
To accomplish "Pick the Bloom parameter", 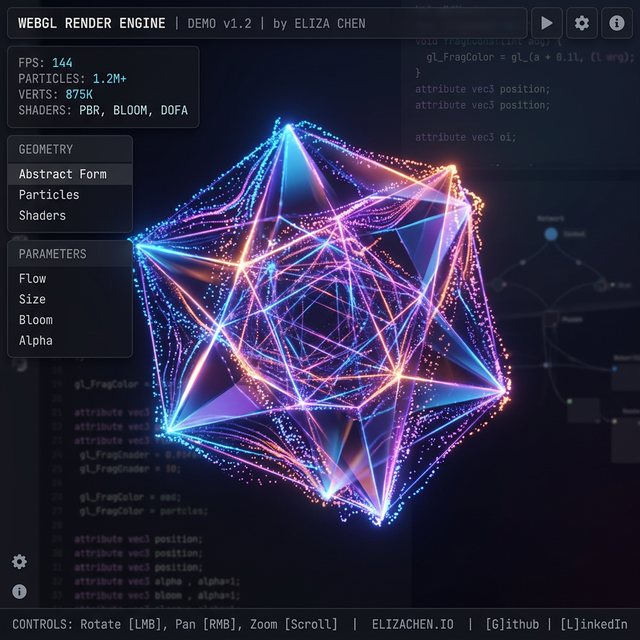I will tap(35, 320).
